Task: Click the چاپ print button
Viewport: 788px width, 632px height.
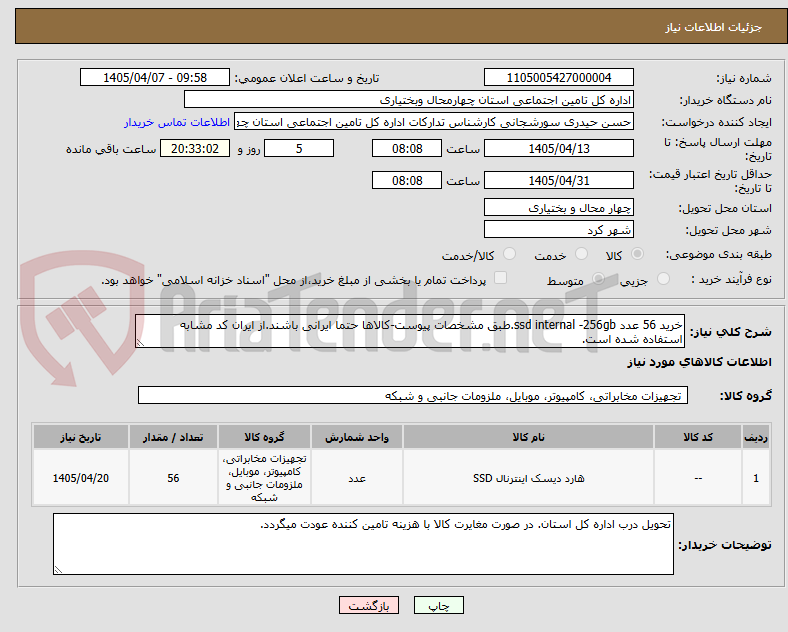Action: [x=439, y=605]
